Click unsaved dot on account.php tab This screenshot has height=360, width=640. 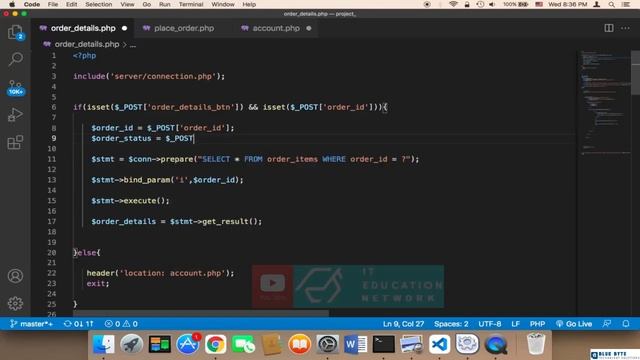pyautogui.click(x=309, y=28)
